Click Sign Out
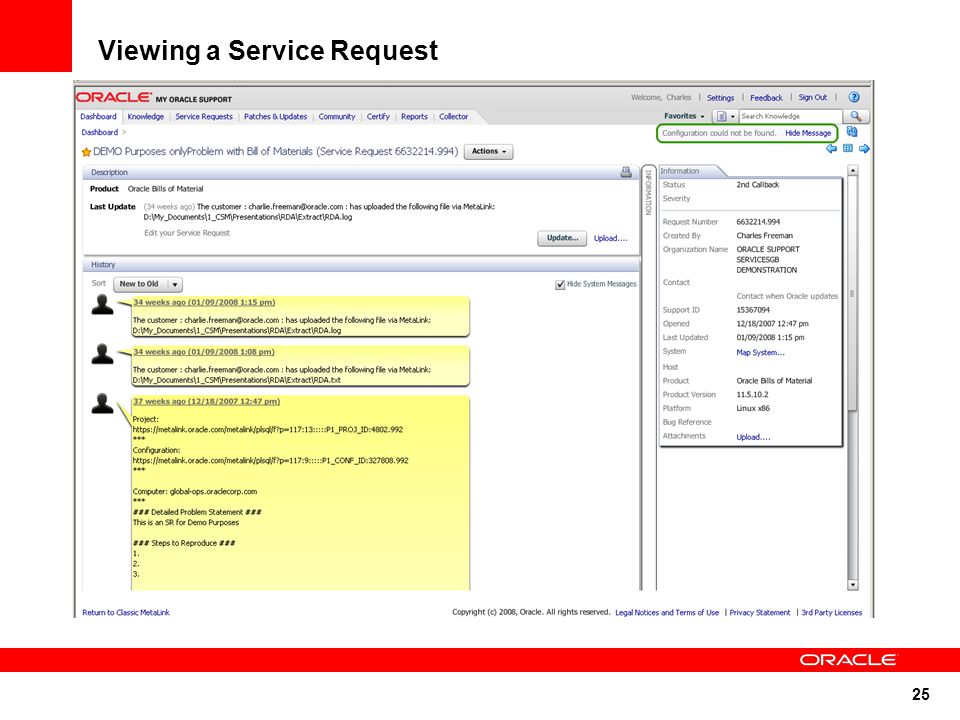Viewport: 960px width, 720px height. click(x=812, y=97)
